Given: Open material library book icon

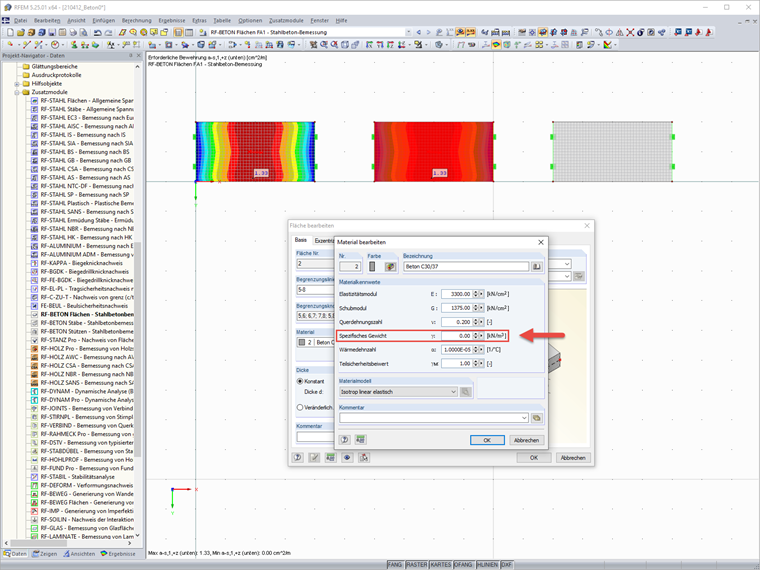Looking at the screenshot, I should coord(537,267).
